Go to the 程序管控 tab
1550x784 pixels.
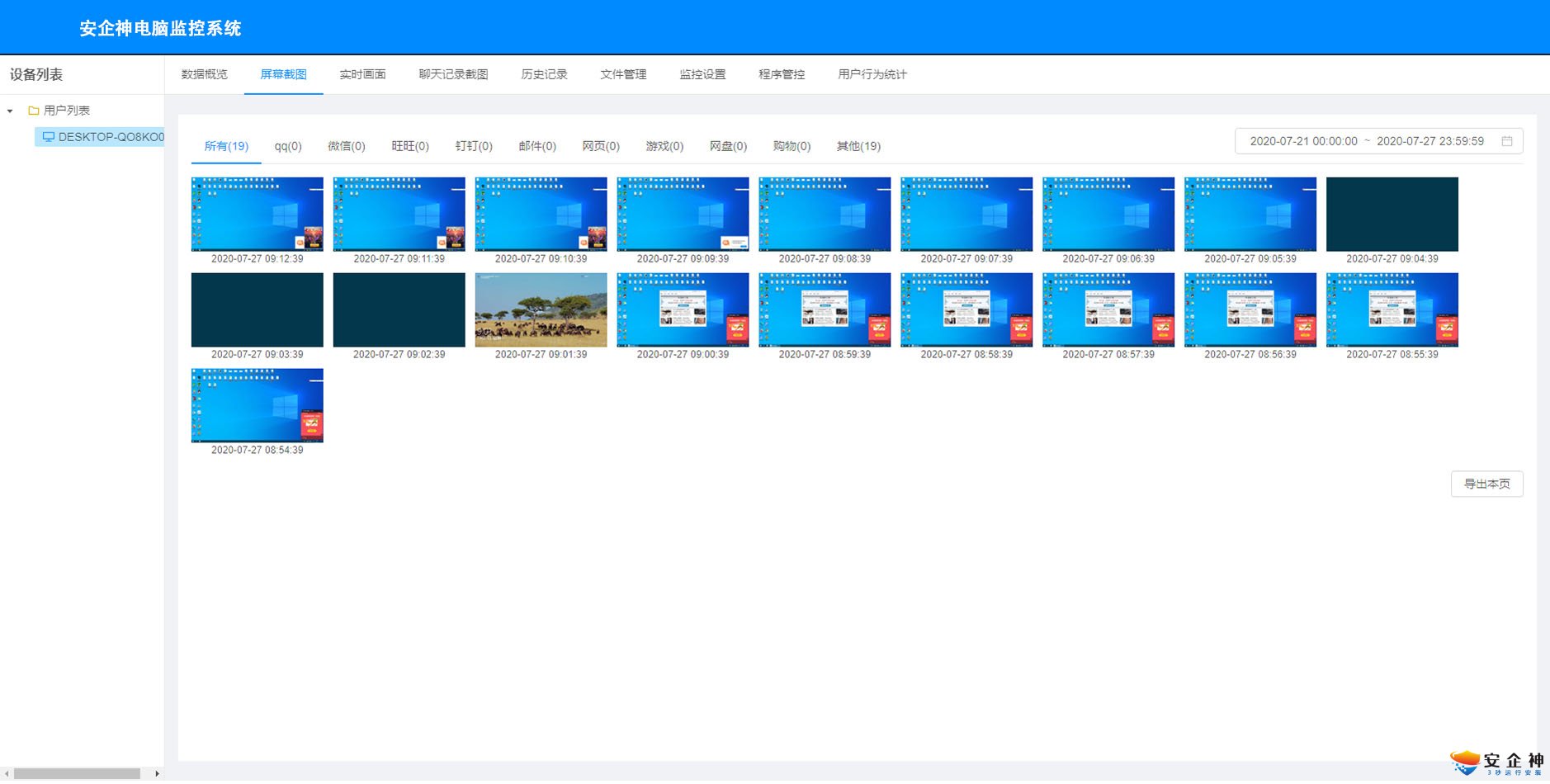pyautogui.click(x=782, y=74)
